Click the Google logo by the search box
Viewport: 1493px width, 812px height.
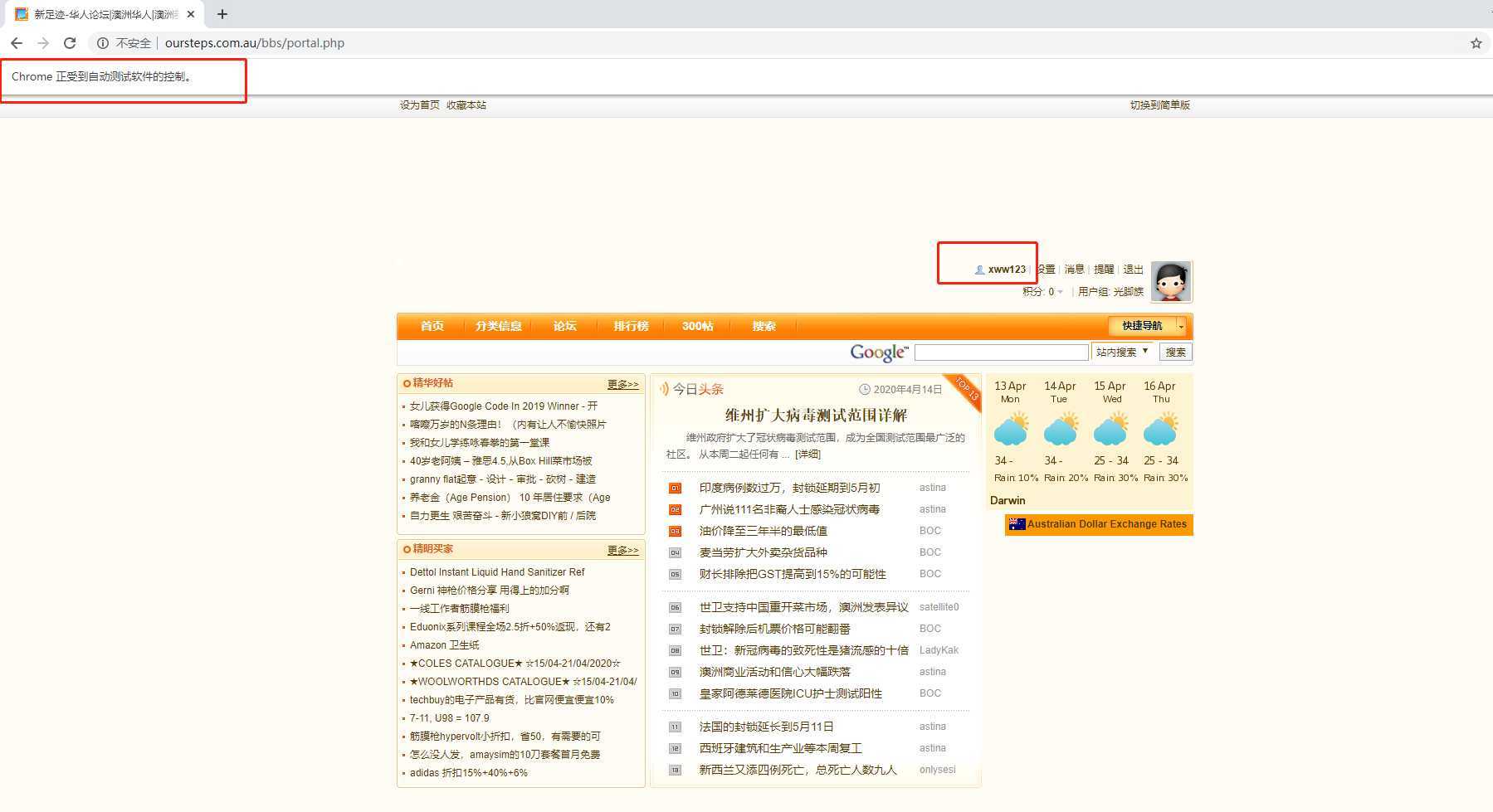879,353
